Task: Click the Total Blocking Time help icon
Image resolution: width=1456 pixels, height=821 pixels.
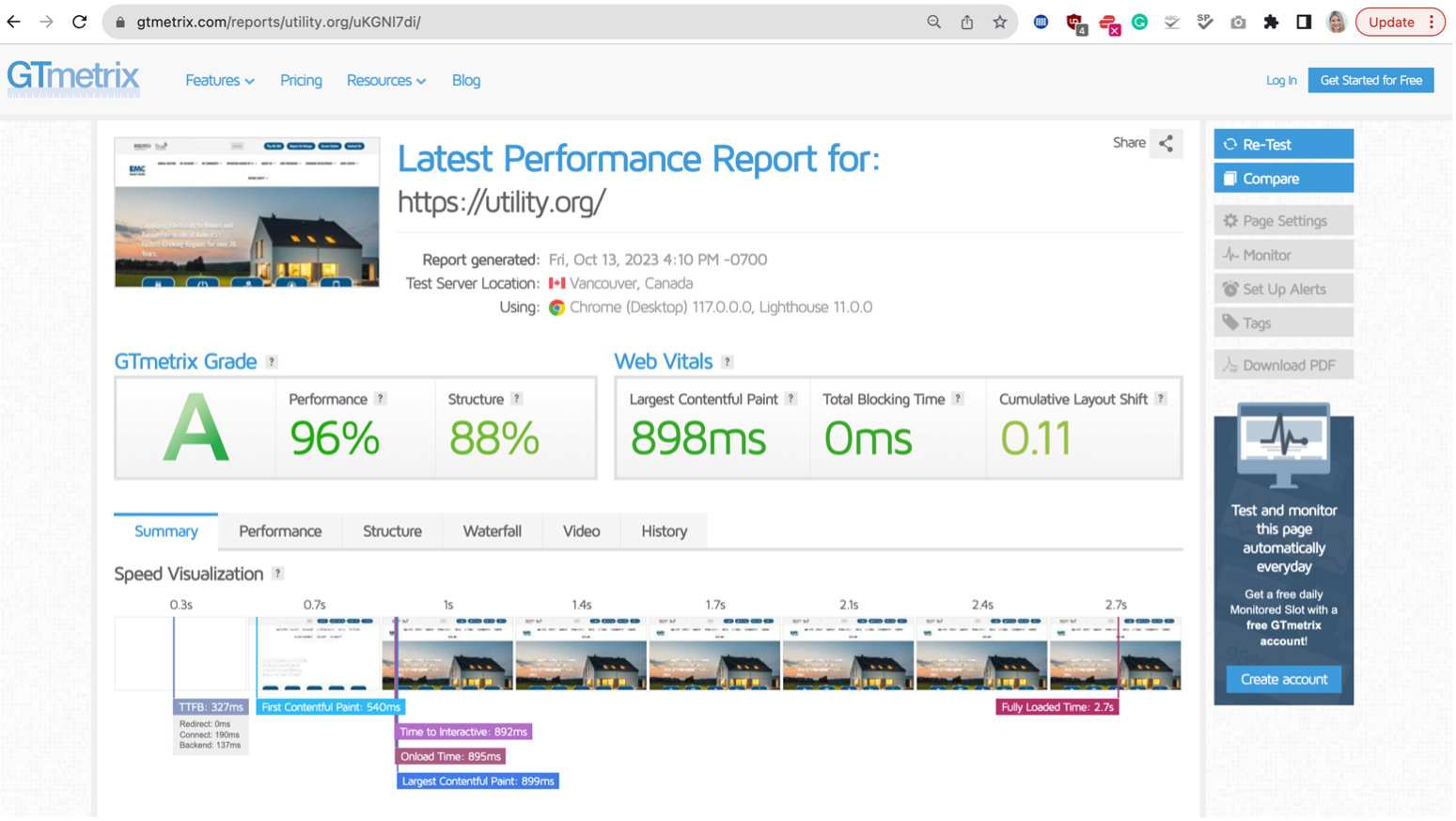Action: pos(957,399)
